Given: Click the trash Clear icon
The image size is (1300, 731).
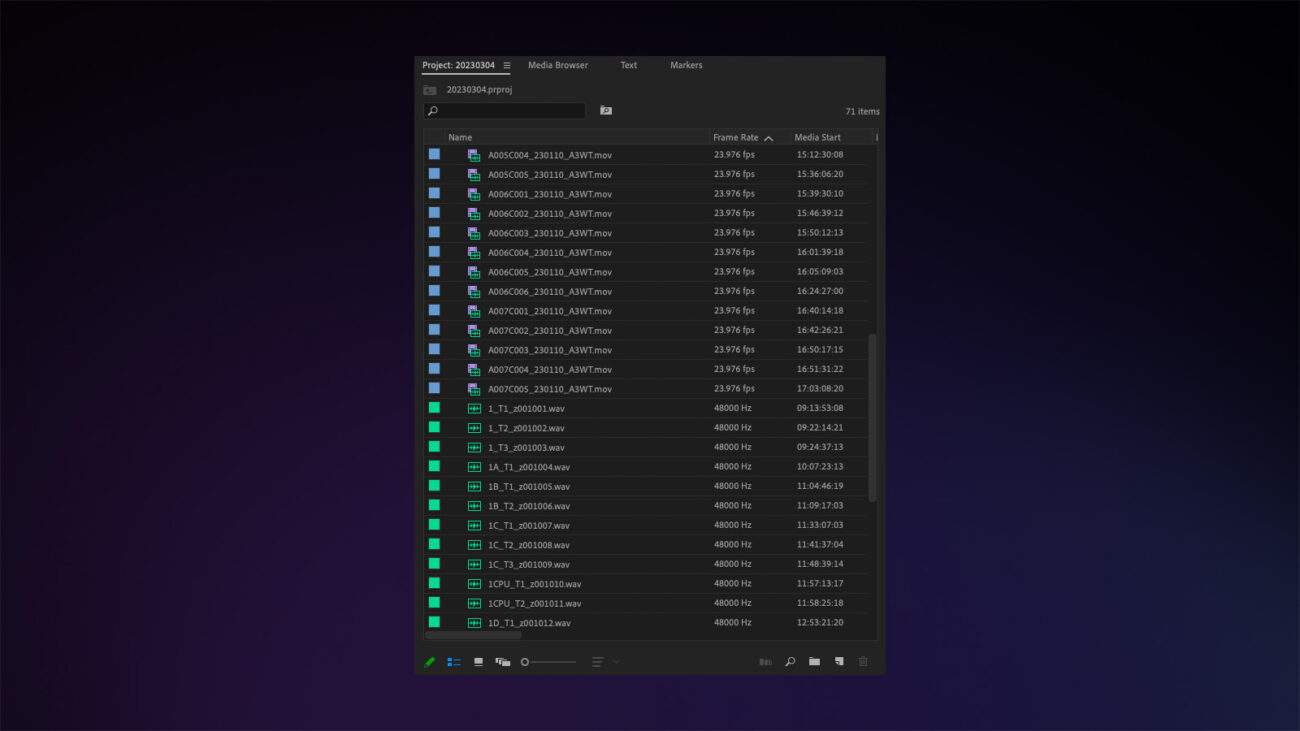Looking at the screenshot, I should [x=863, y=661].
